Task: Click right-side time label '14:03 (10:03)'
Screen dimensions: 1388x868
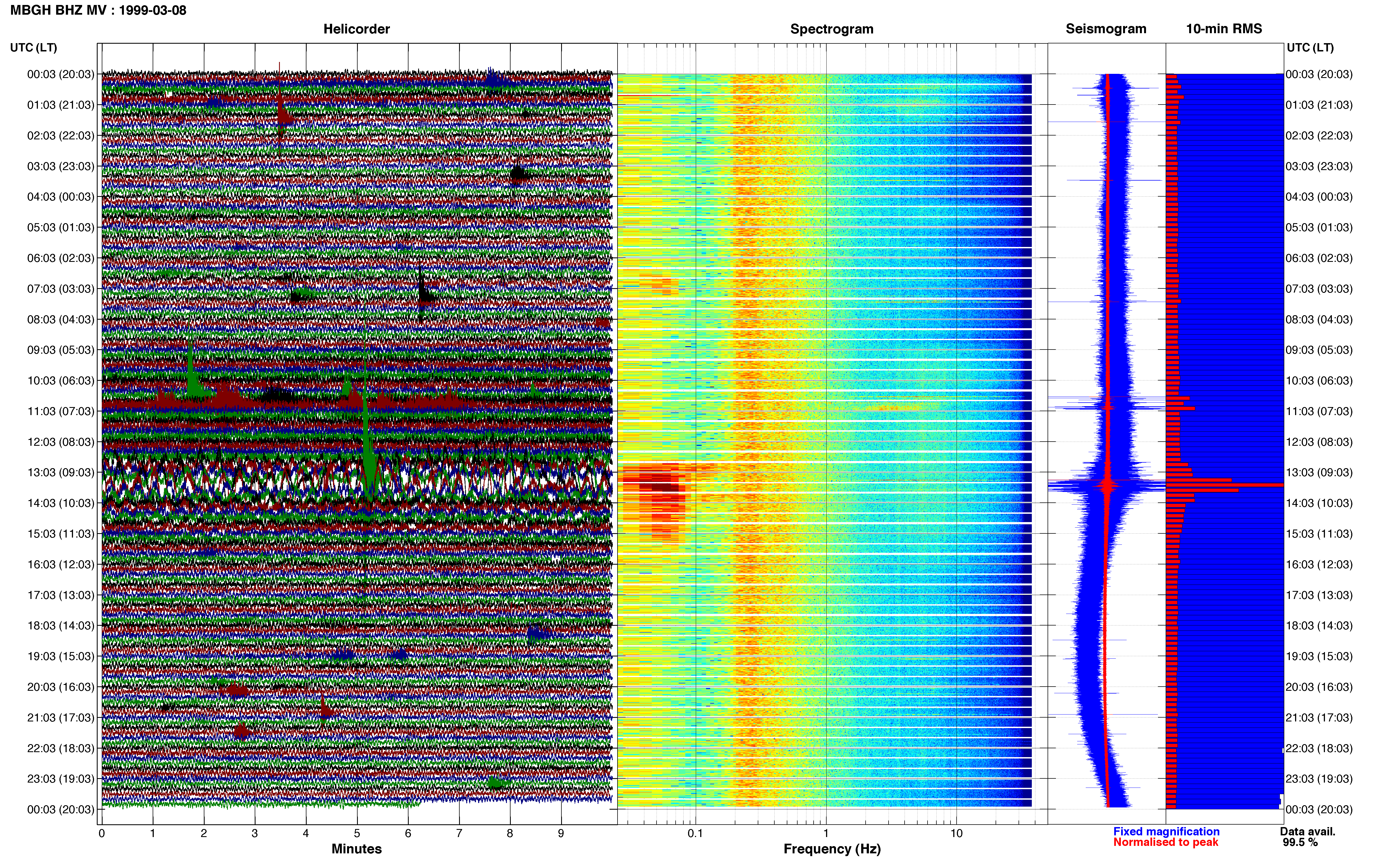Action: [x=1319, y=503]
